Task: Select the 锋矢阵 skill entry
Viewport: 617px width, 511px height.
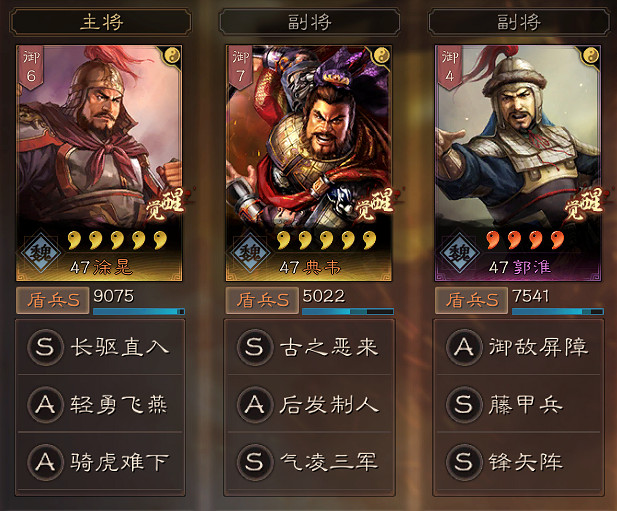Action: [x=519, y=462]
